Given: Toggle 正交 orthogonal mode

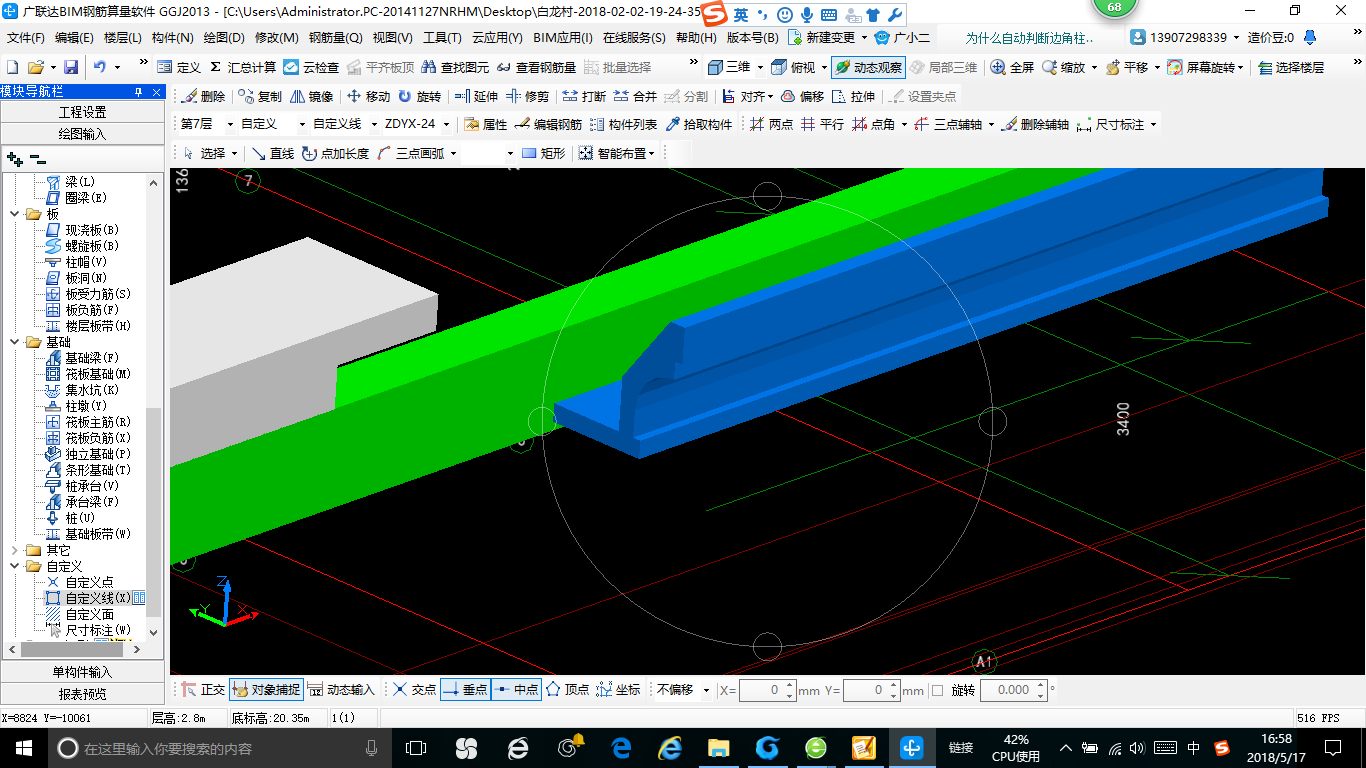Looking at the screenshot, I should pyautogui.click(x=203, y=690).
